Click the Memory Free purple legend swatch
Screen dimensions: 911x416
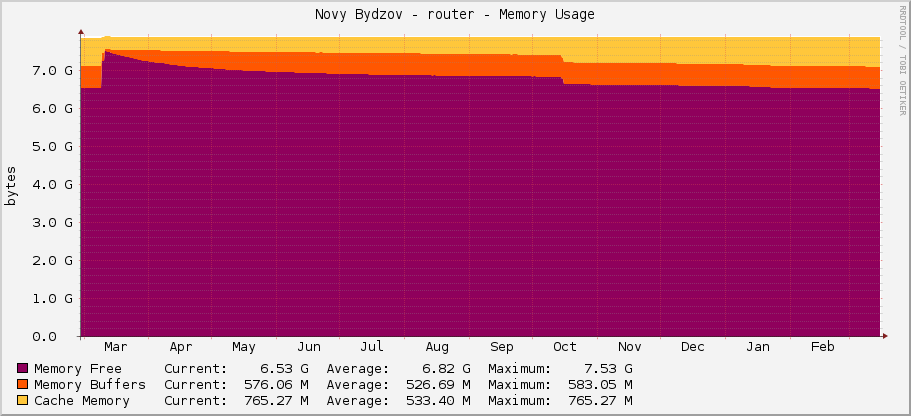coord(23,368)
